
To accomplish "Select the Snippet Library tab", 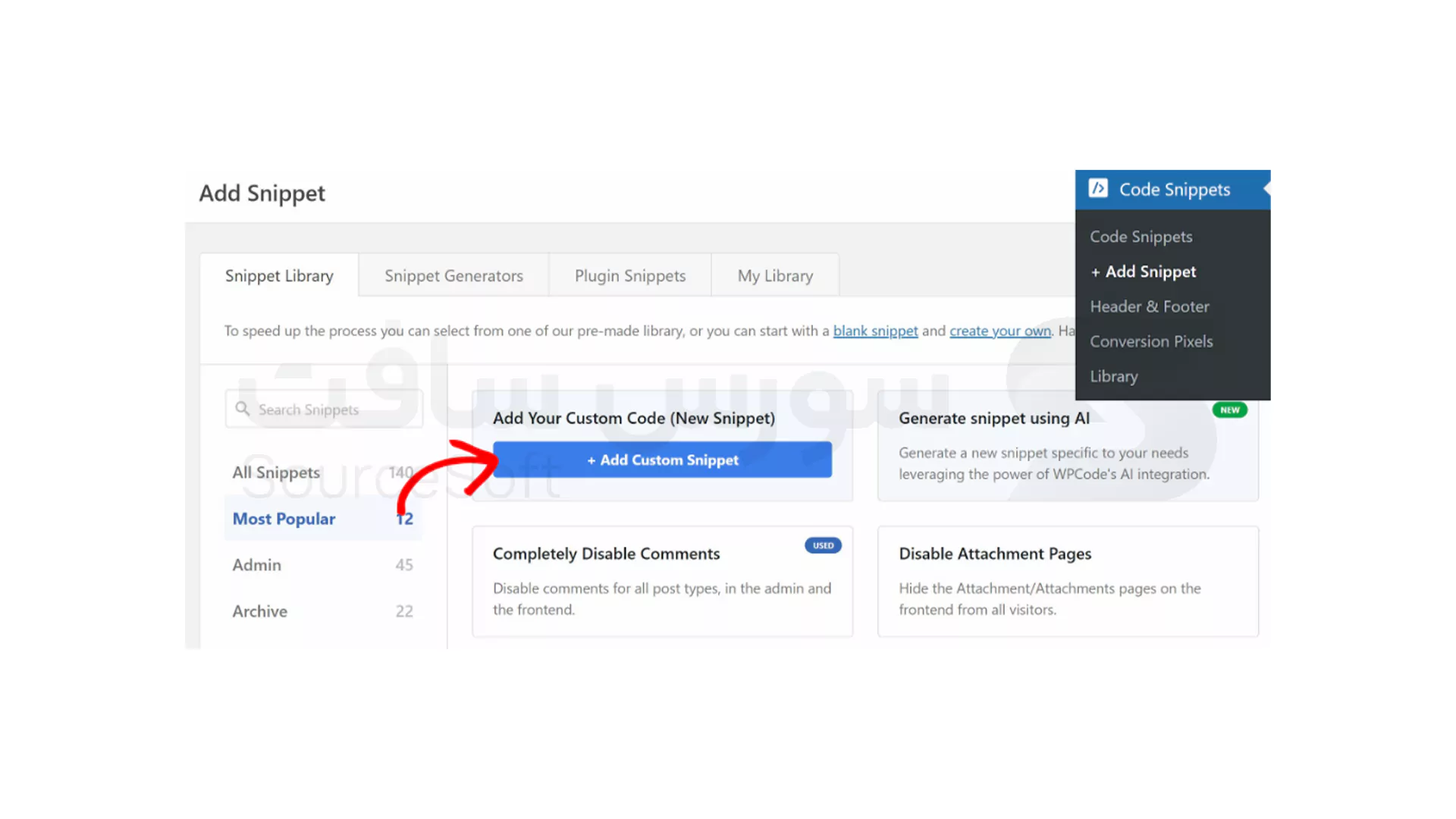I will (x=279, y=276).
